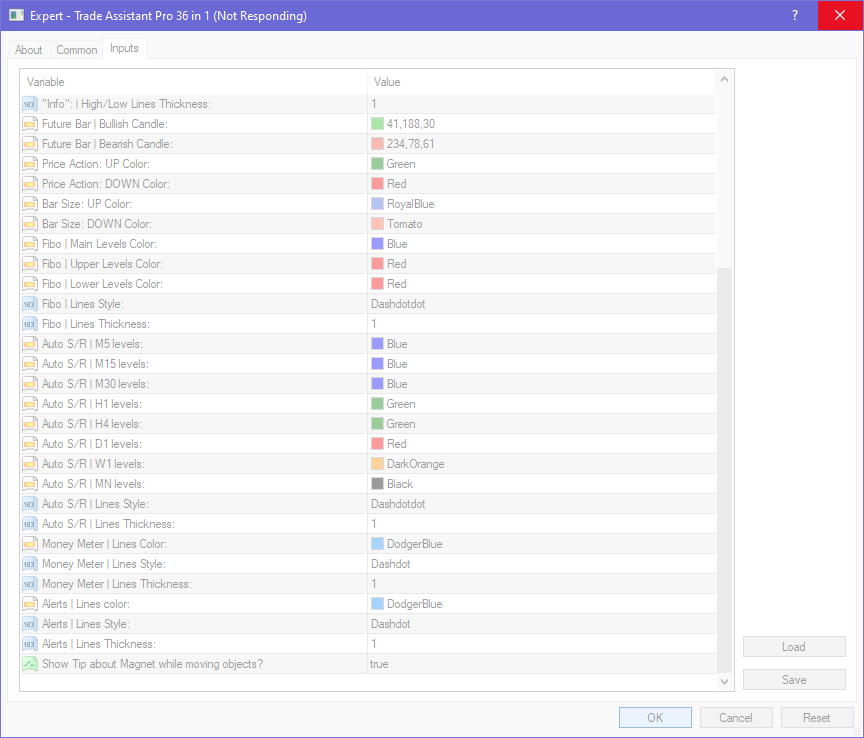Click the scroll up arrow of inputs list

[x=725, y=80]
